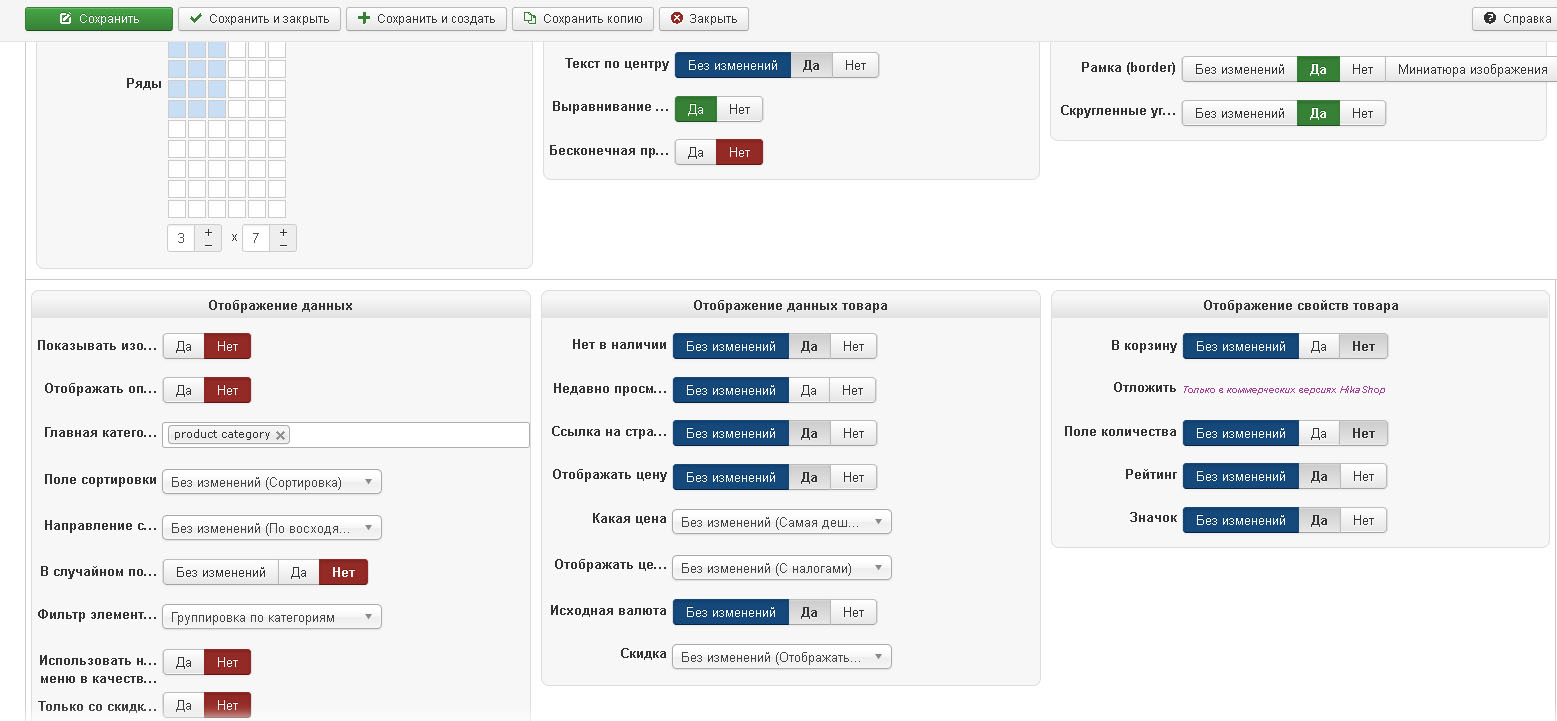Open the Скидка dropdown list

click(781, 657)
